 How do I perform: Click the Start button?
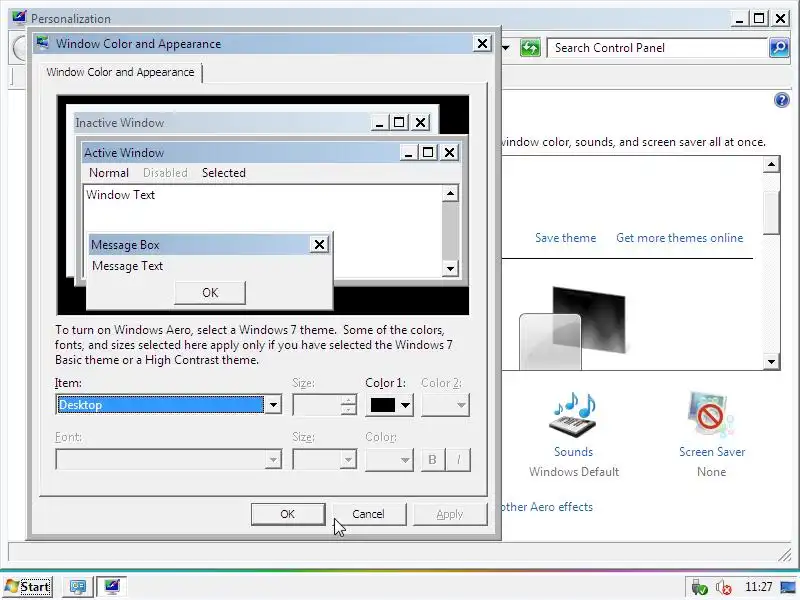[x=29, y=587]
